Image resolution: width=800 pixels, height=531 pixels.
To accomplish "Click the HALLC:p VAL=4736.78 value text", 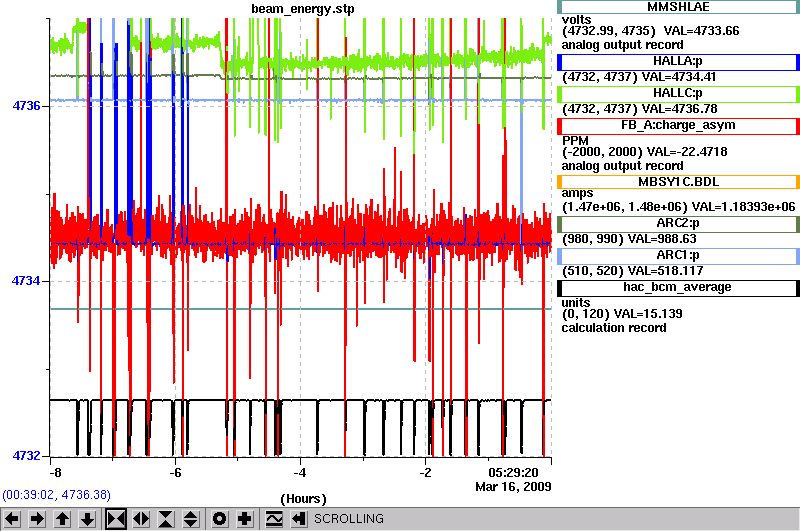I will (x=680, y=109).
